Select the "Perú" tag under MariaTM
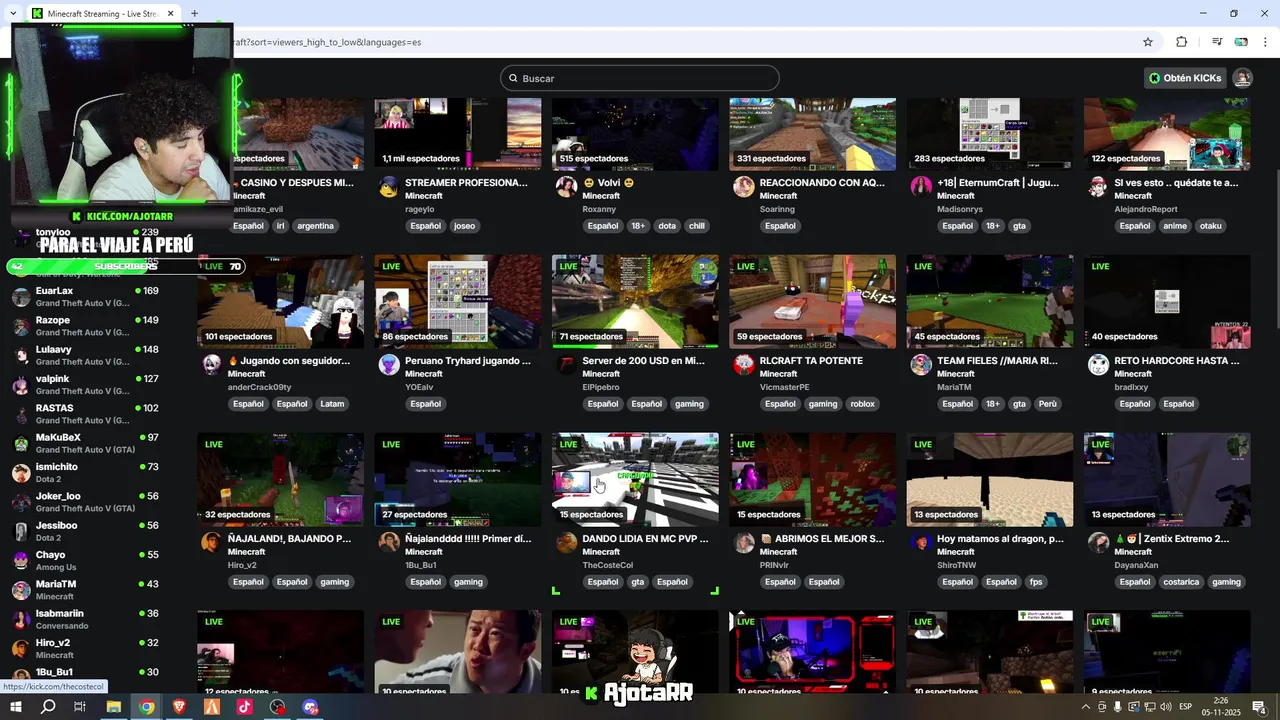 coord(1047,404)
